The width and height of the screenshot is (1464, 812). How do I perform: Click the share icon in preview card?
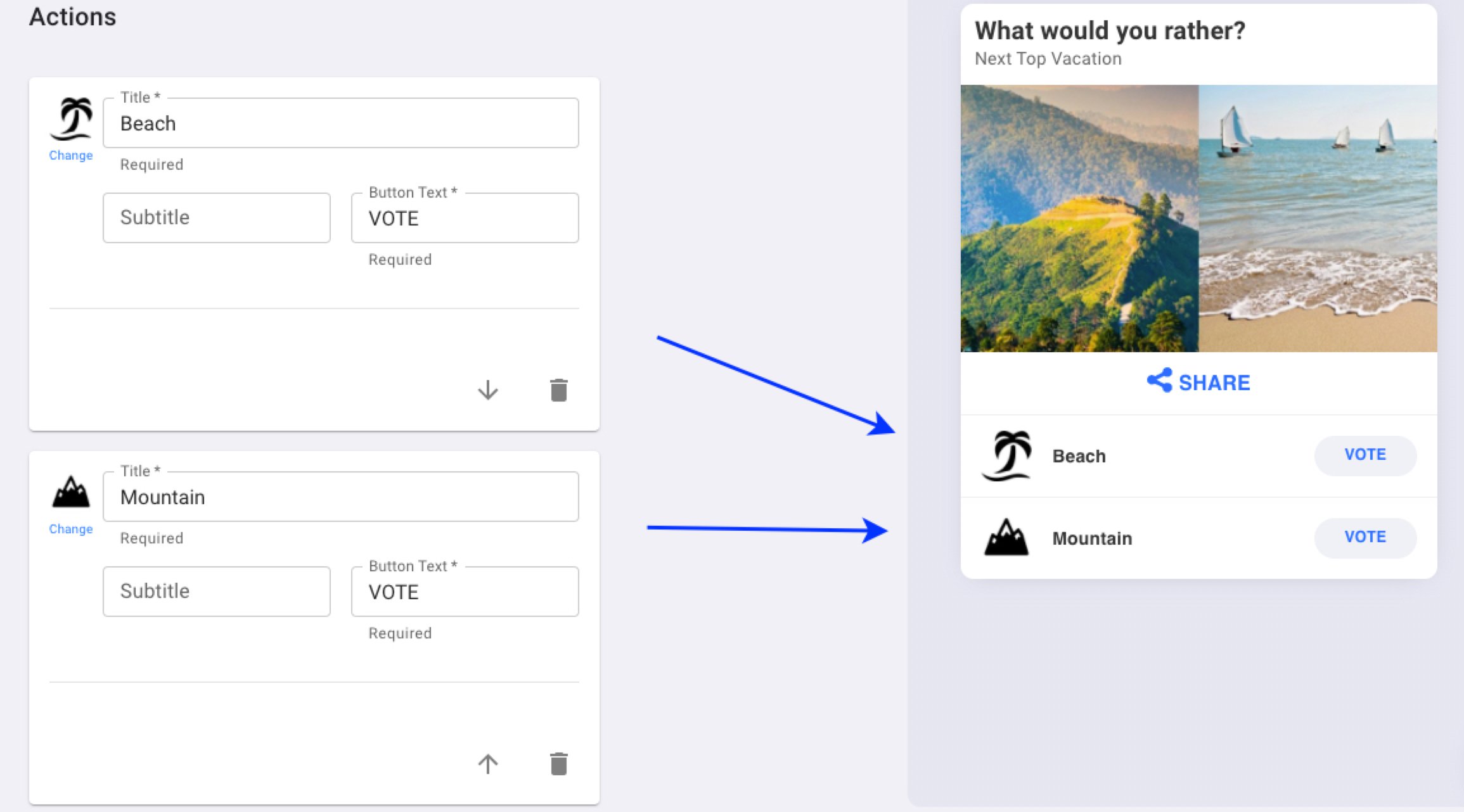point(1160,381)
